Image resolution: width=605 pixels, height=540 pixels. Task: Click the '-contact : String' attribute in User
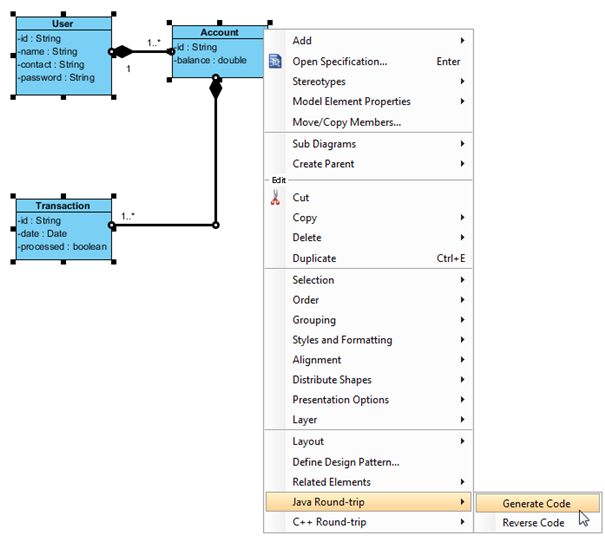(x=51, y=64)
